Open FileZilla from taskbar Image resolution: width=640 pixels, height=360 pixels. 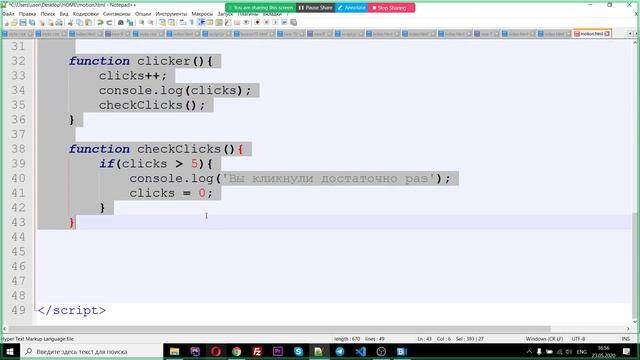(x=257, y=351)
